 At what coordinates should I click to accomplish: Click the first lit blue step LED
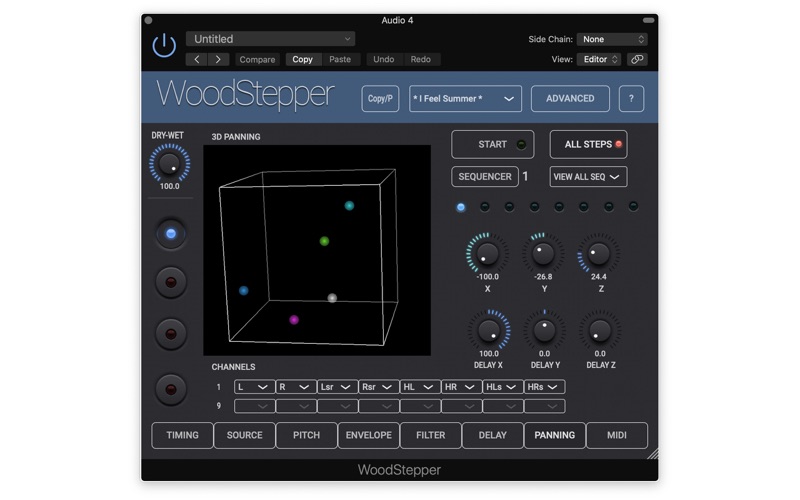[x=461, y=207]
